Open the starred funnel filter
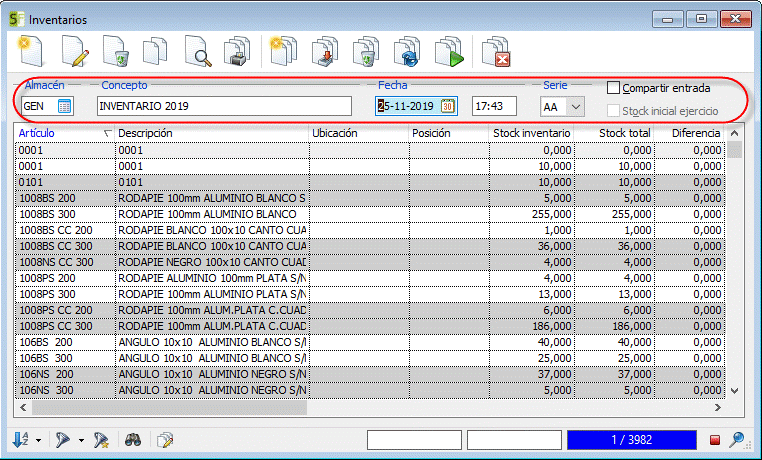This screenshot has width=762, height=460. pyautogui.click(x=101, y=440)
